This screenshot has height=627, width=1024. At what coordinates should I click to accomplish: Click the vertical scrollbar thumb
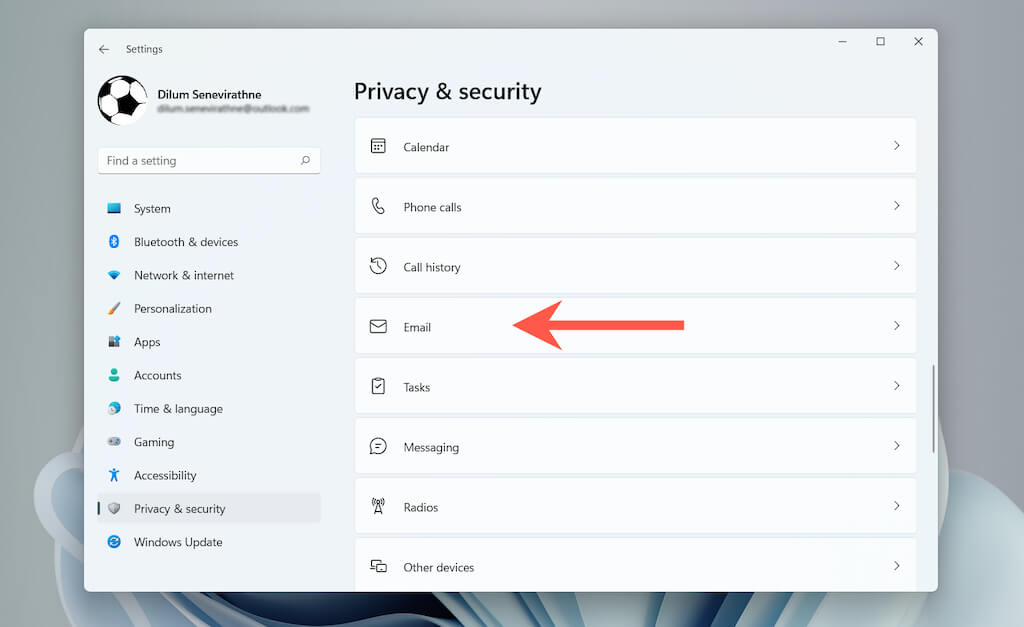point(933,408)
